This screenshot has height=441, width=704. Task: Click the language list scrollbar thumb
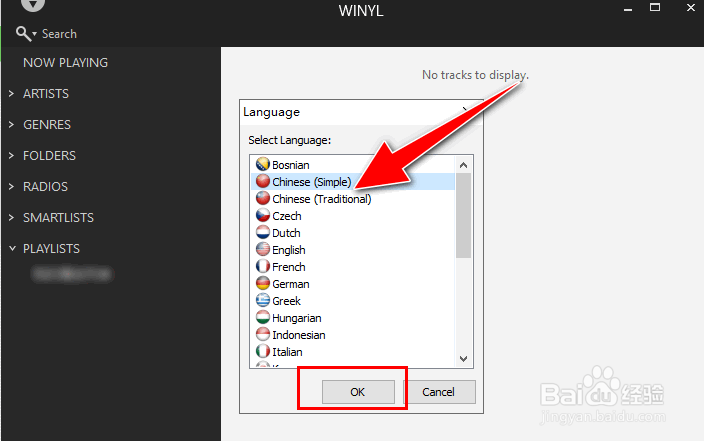(463, 216)
